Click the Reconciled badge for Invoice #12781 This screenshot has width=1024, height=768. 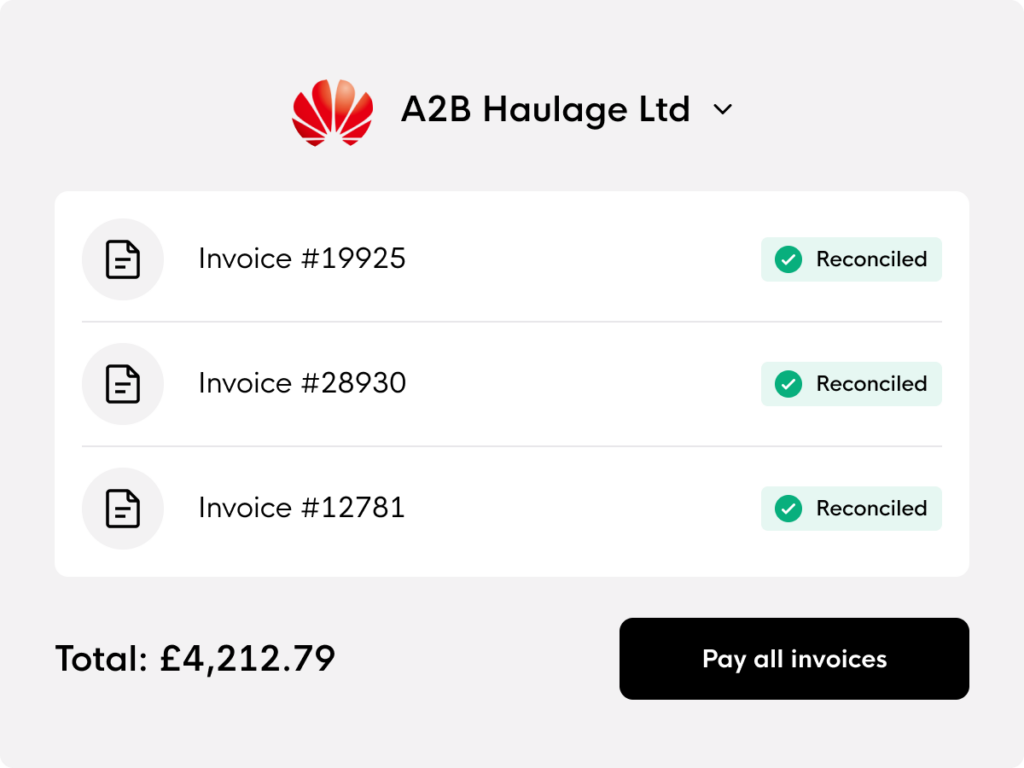click(x=852, y=509)
